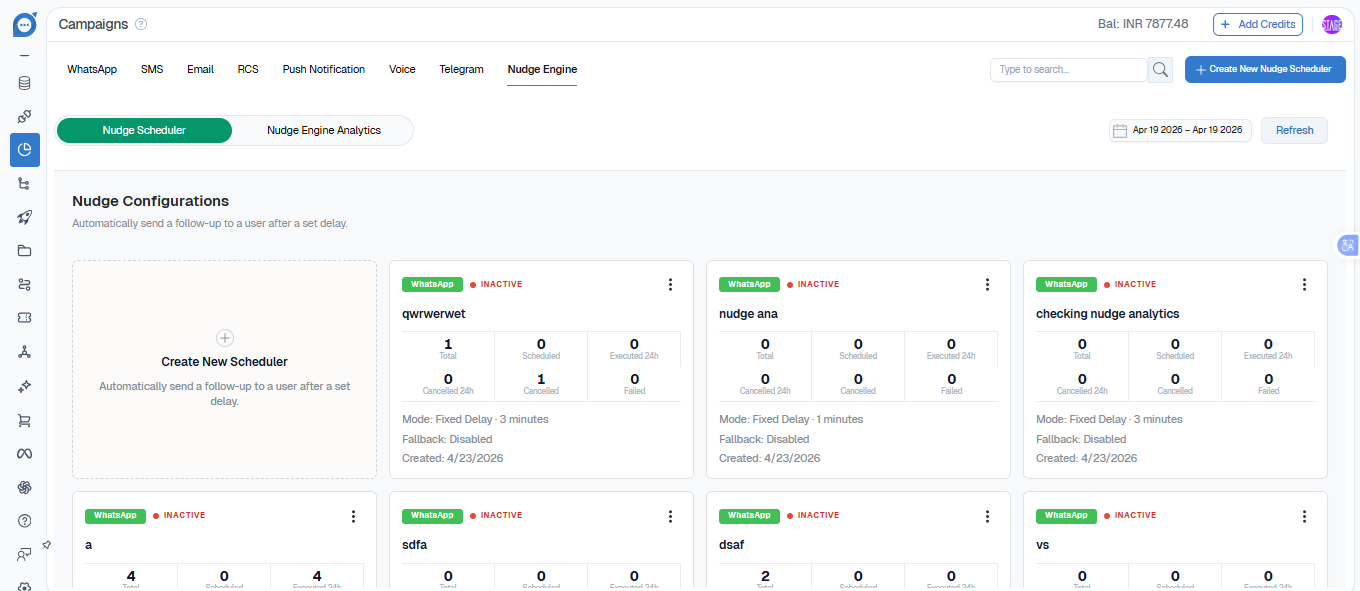Open the WhatsApp campaigns tab
1360x591 pixels.
tap(92, 69)
